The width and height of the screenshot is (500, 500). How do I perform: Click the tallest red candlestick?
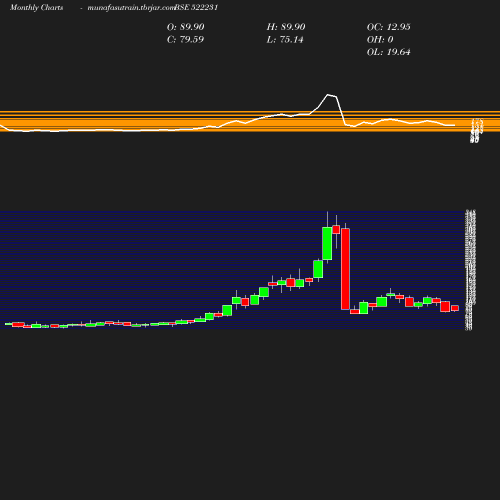345,269
